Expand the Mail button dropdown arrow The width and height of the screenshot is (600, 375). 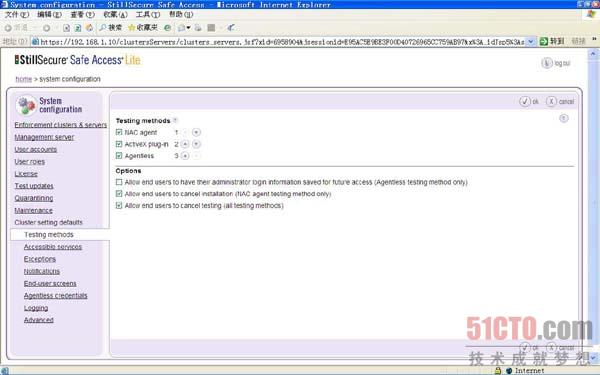pyautogui.click(x=188, y=28)
